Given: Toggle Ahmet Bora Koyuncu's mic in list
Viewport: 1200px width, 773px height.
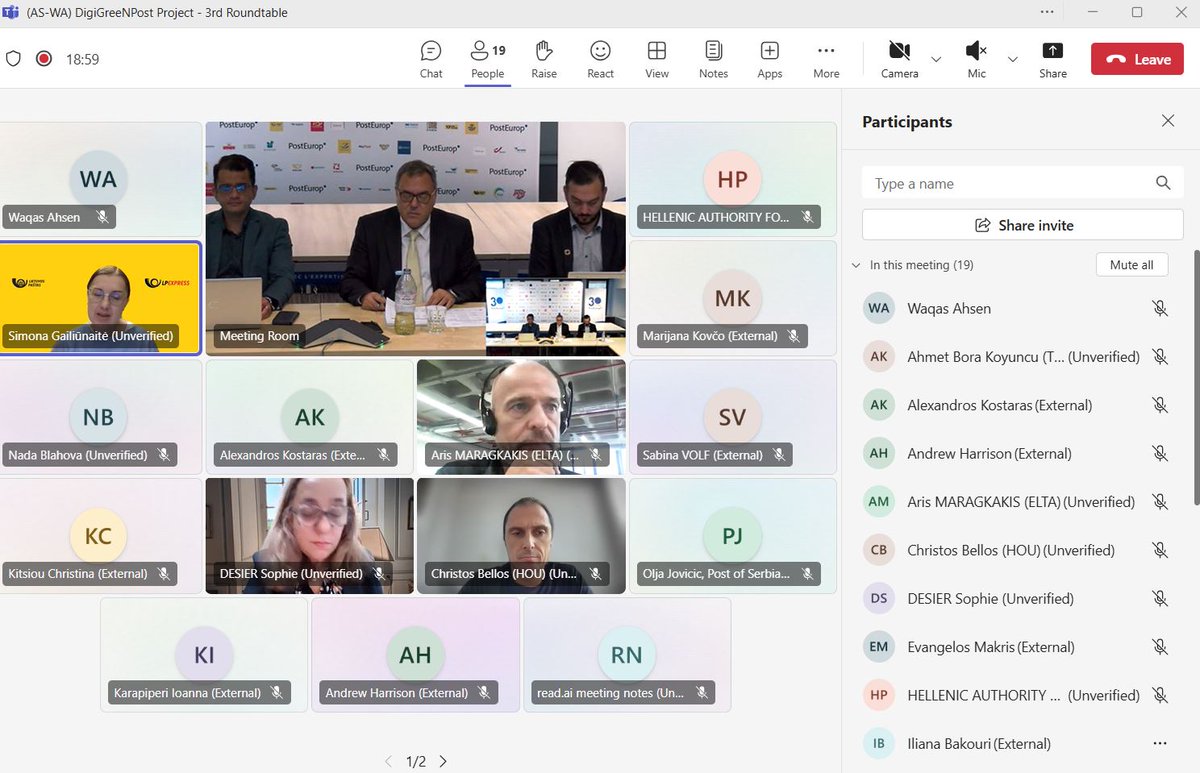Looking at the screenshot, I should click(x=1159, y=356).
